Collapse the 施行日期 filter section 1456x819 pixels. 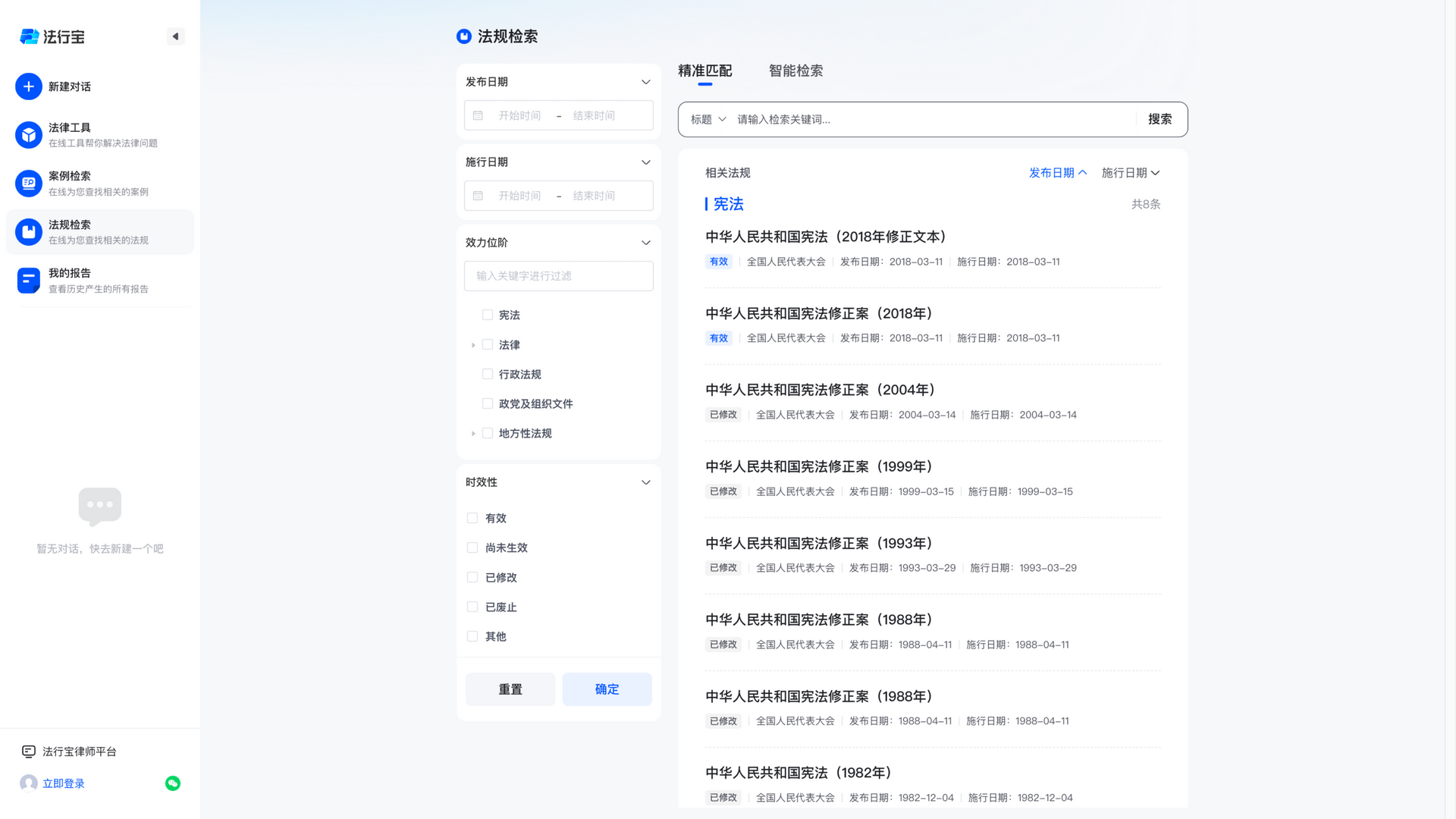[646, 162]
